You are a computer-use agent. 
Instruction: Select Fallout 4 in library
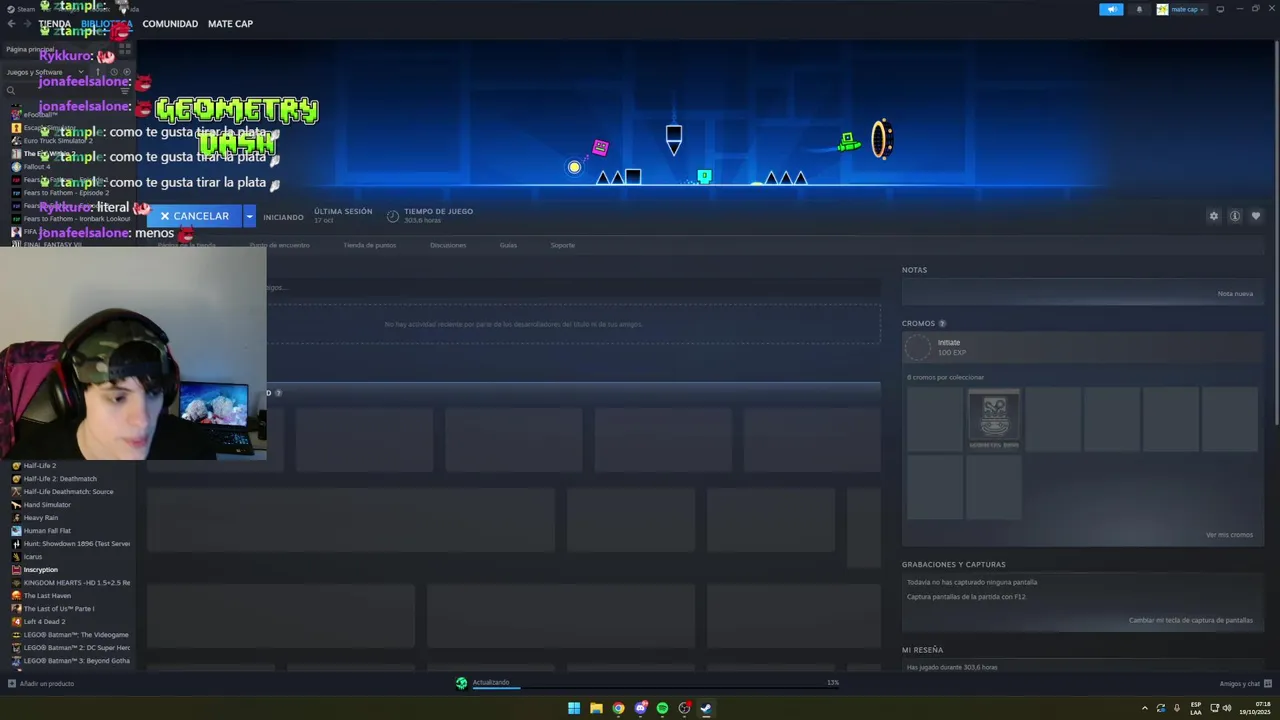tap(37, 167)
